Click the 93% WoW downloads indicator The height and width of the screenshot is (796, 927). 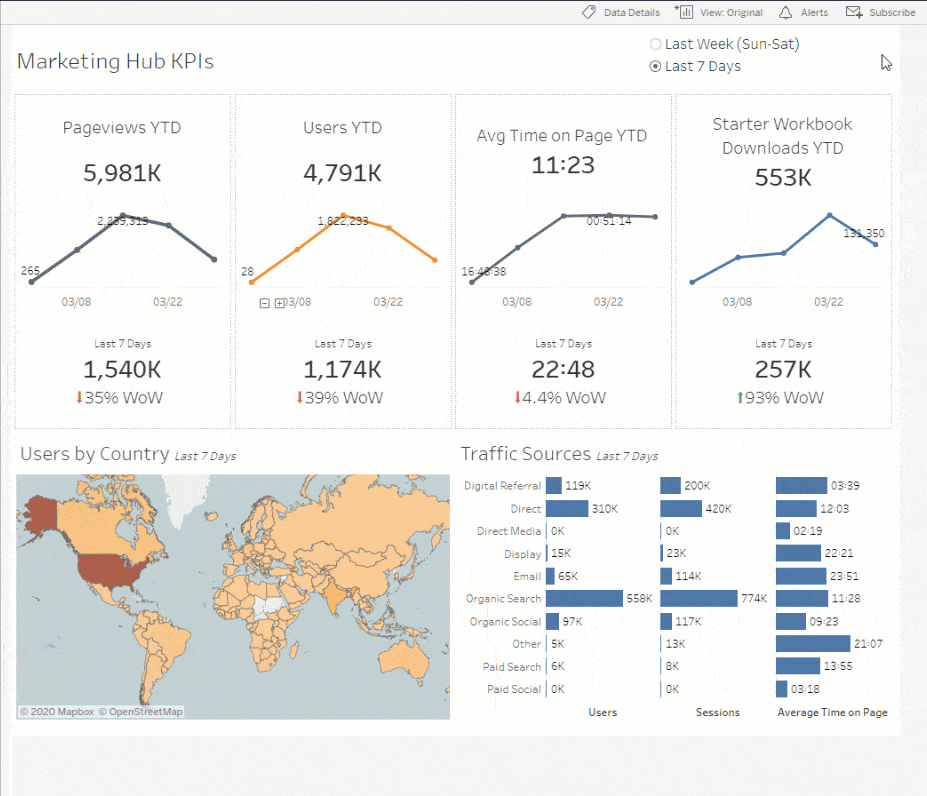coord(780,397)
